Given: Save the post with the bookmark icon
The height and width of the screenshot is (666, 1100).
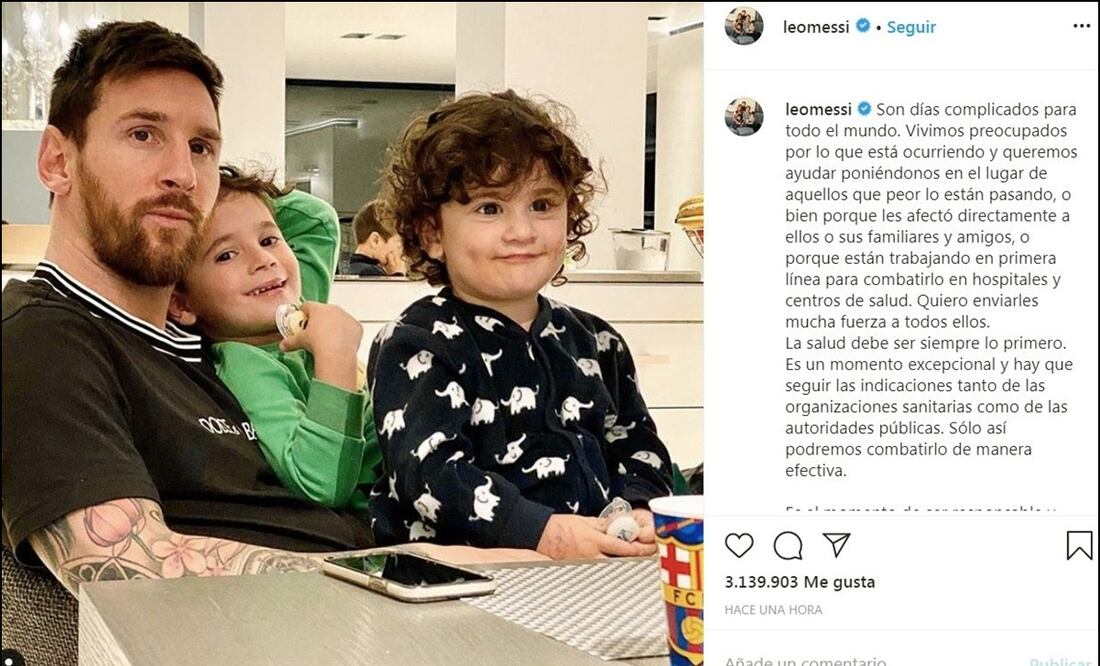Looking at the screenshot, I should [x=1080, y=545].
